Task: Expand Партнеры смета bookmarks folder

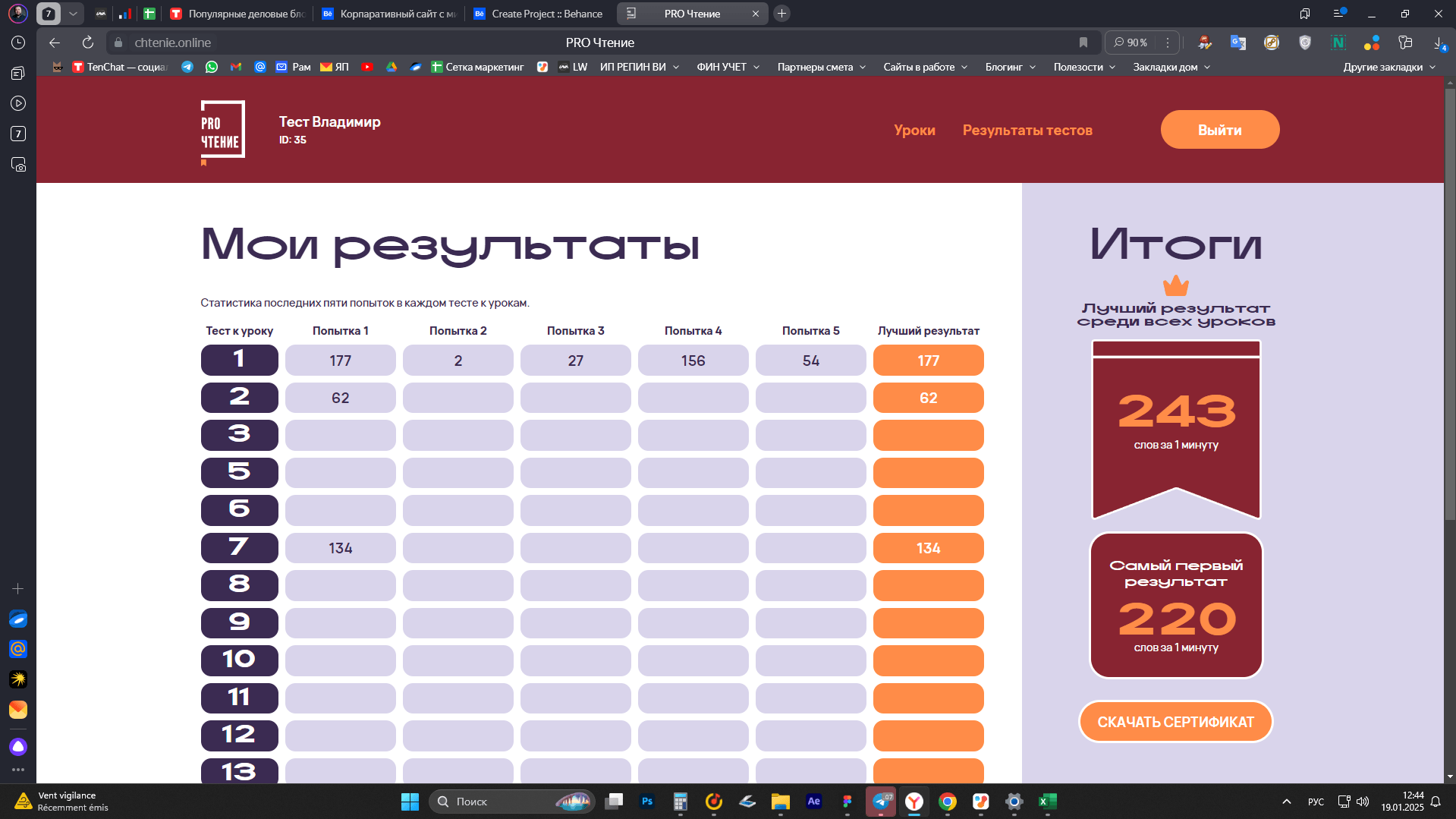Action: click(822, 67)
